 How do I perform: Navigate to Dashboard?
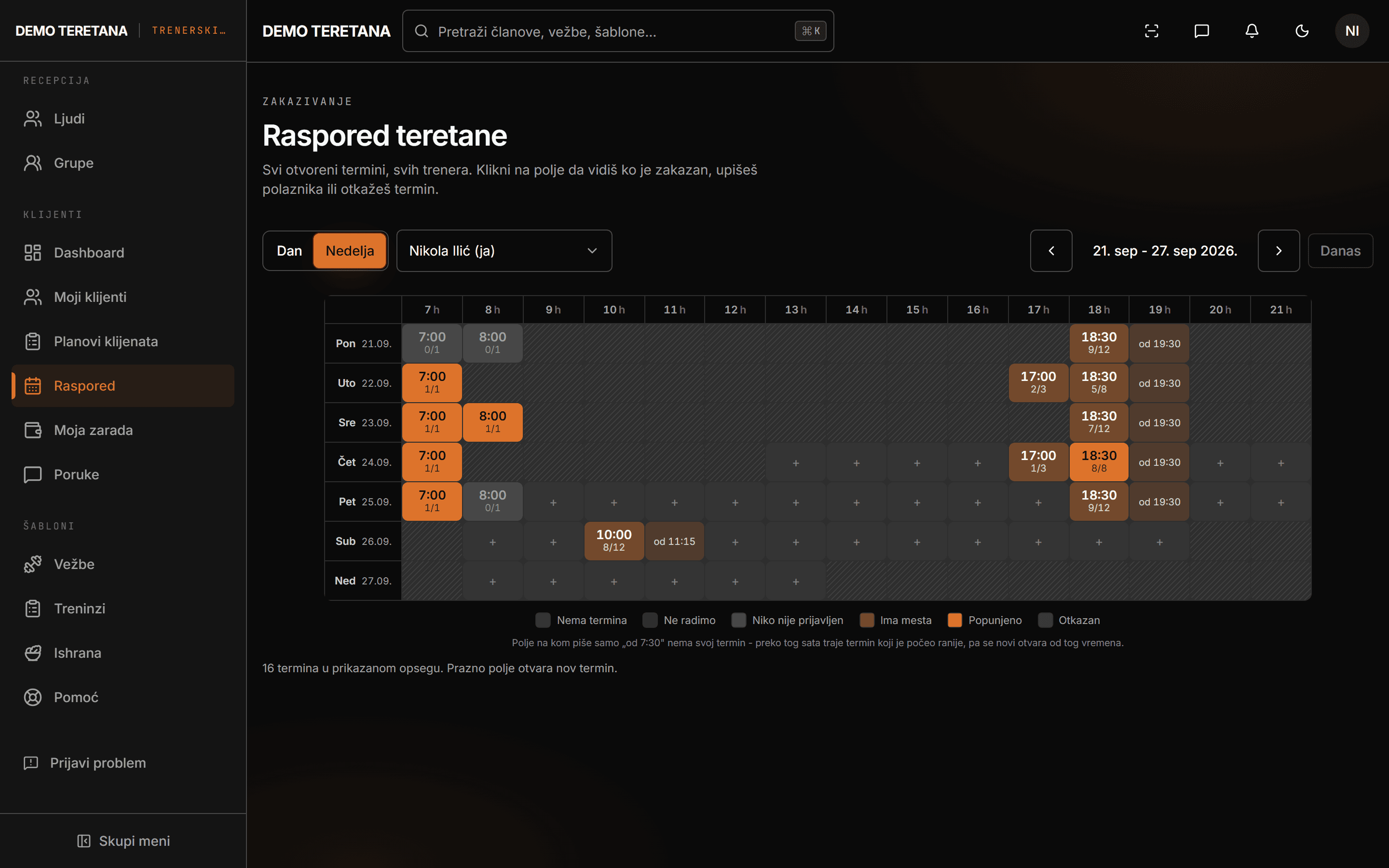pyautogui.click(x=123, y=253)
